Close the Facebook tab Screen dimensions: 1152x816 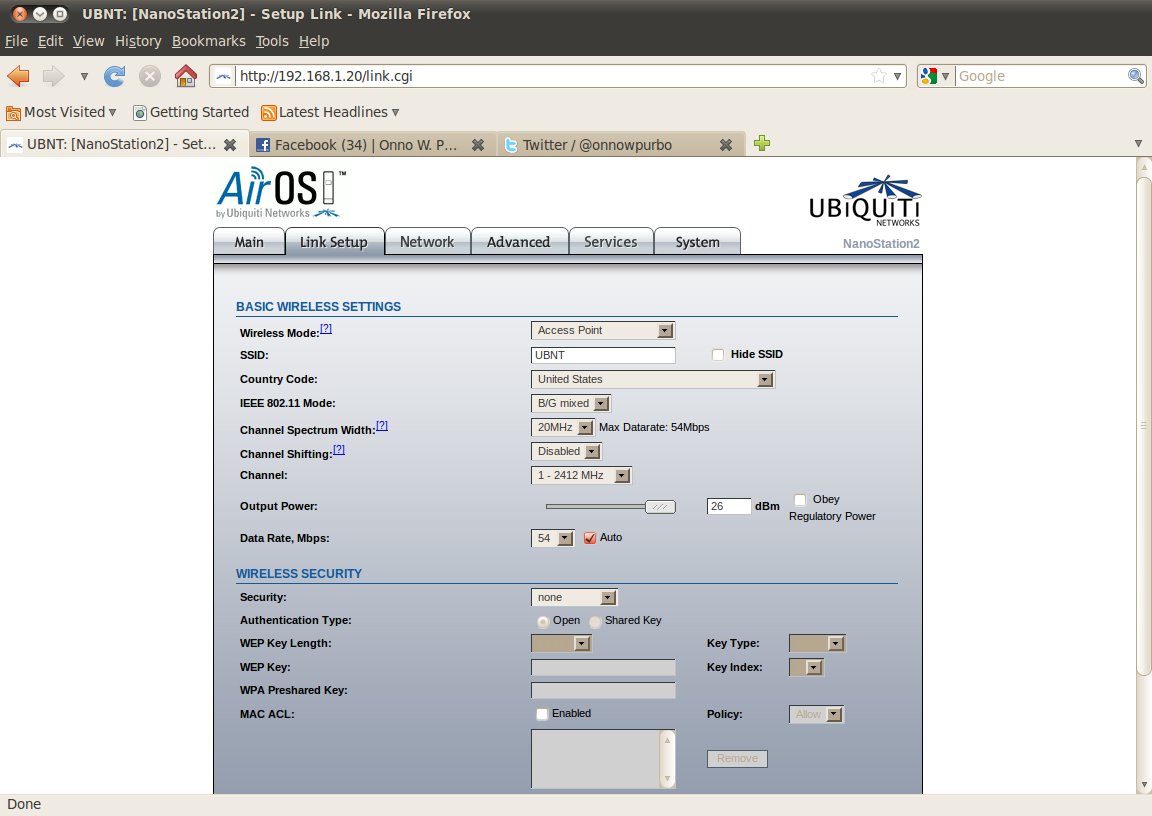(x=478, y=145)
